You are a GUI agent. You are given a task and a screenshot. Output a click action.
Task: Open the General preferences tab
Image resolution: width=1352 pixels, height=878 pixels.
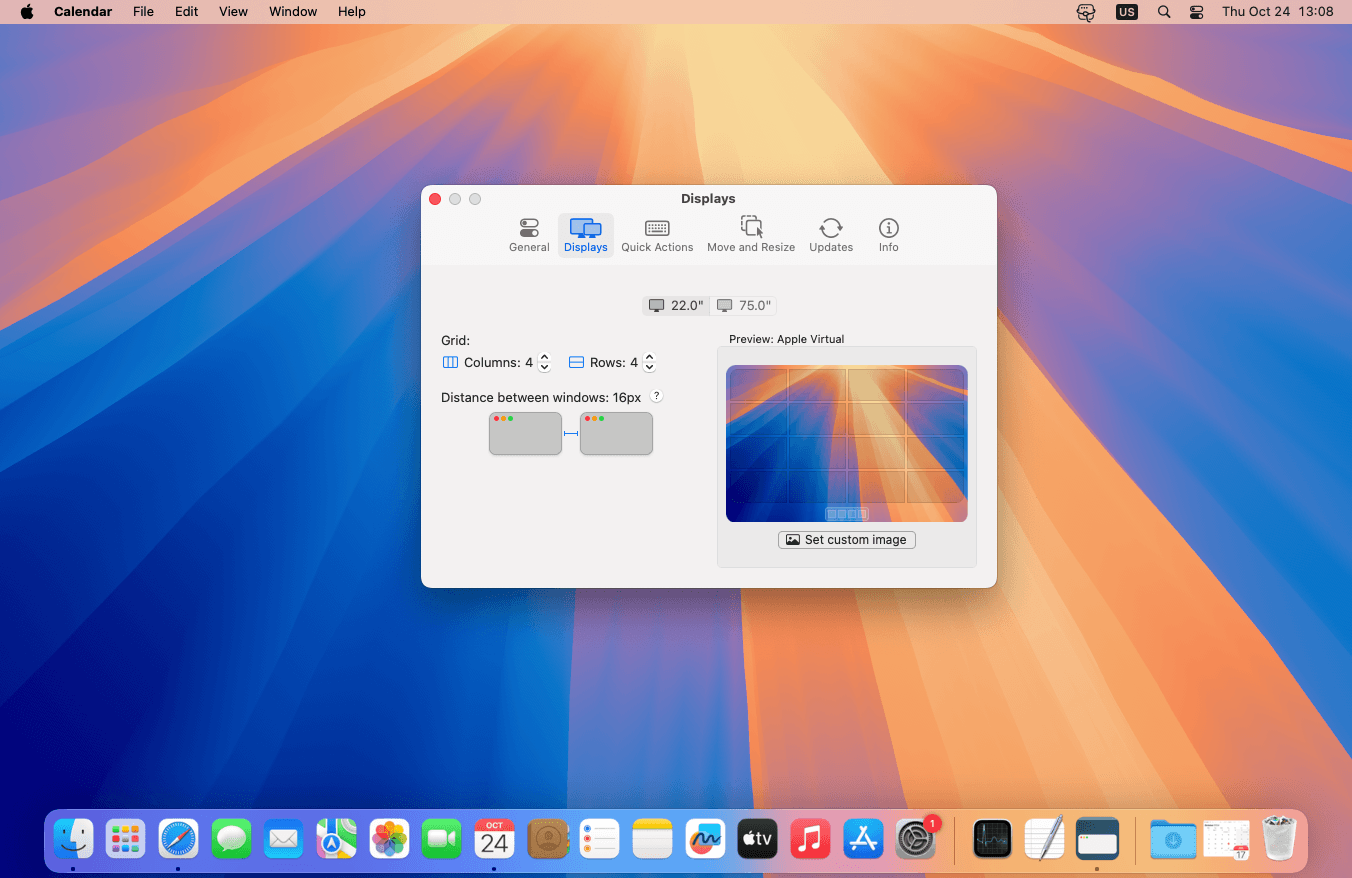(529, 236)
